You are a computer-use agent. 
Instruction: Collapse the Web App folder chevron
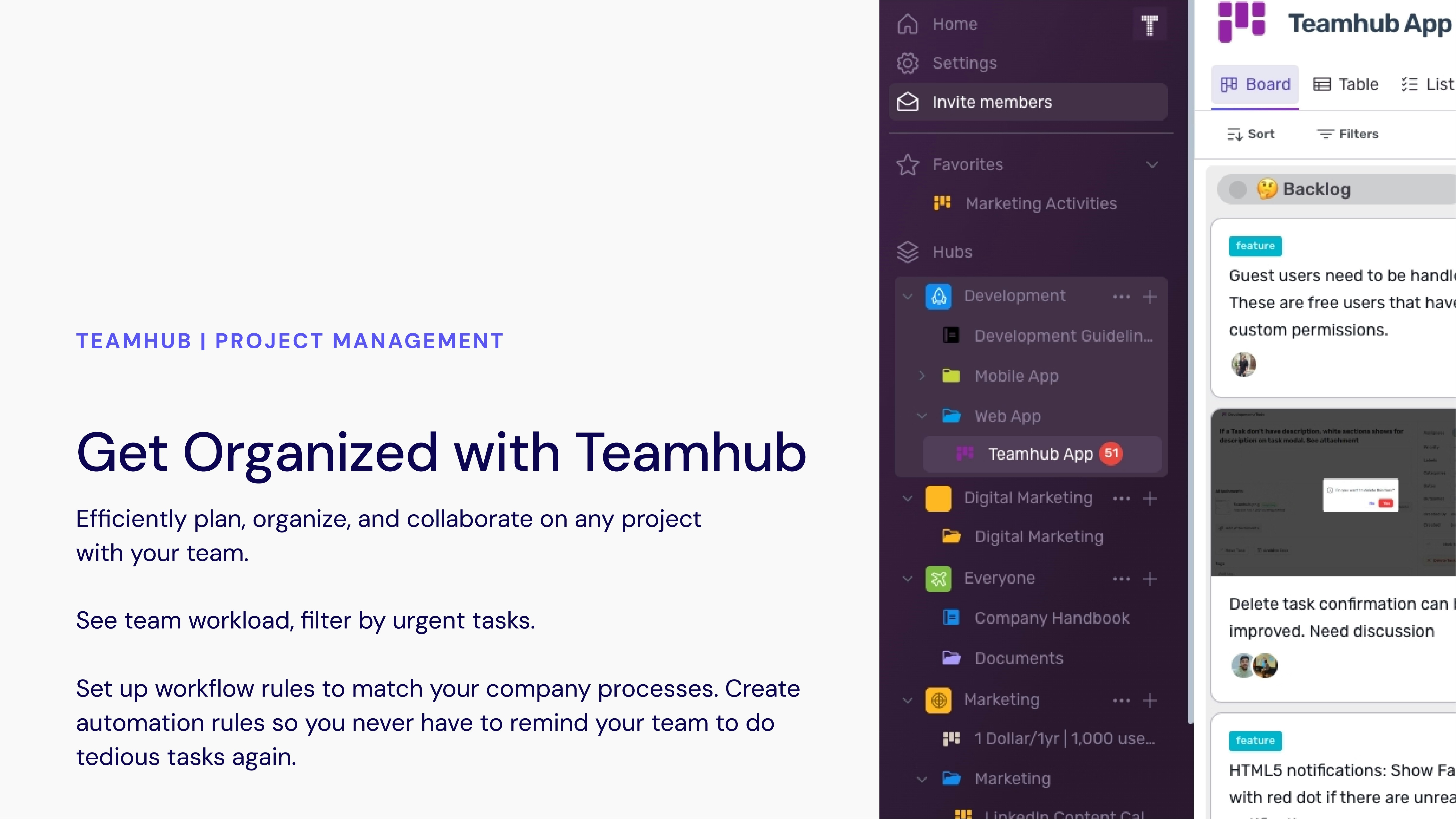922,416
